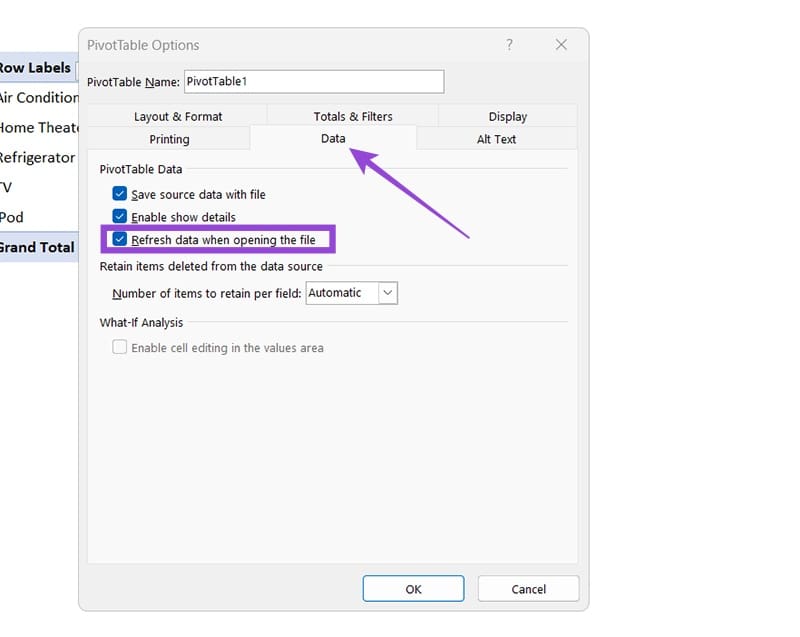
Task: Select the Home Theater row label
Action: pyautogui.click(x=39, y=127)
